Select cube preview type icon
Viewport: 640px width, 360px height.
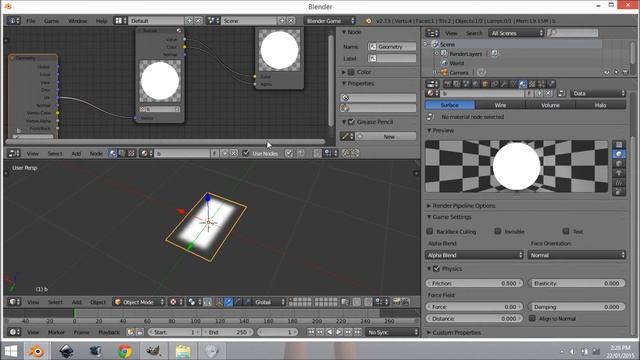point(619,164)
